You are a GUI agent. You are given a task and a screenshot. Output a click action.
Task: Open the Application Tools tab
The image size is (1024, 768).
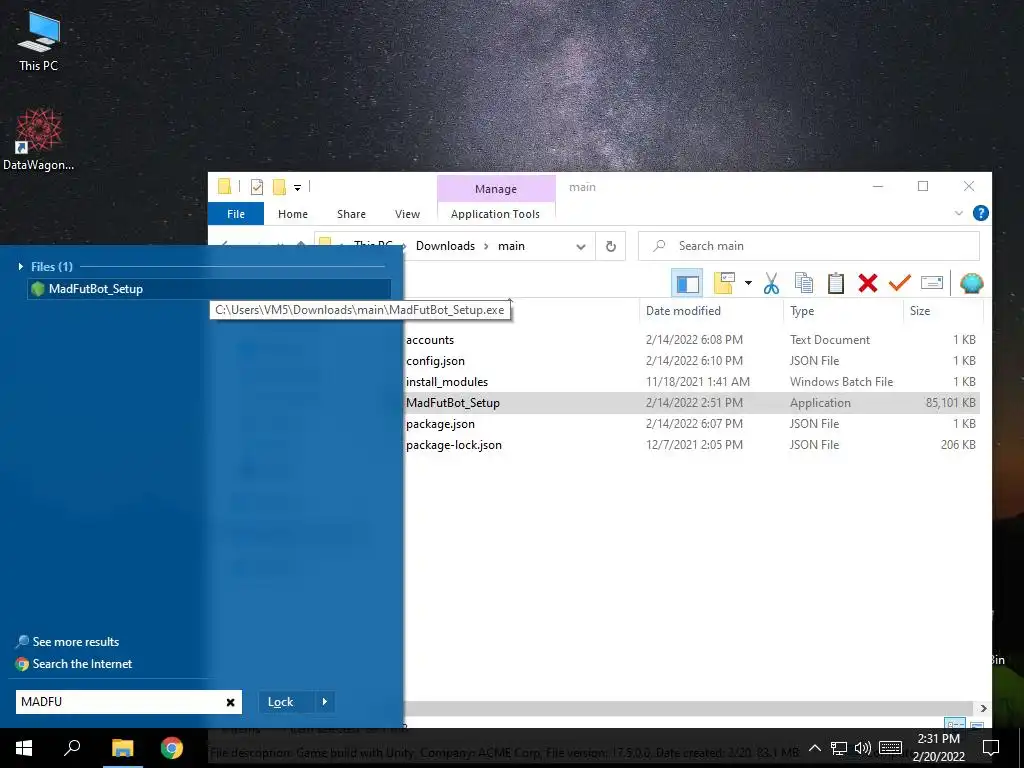[496, 214]
